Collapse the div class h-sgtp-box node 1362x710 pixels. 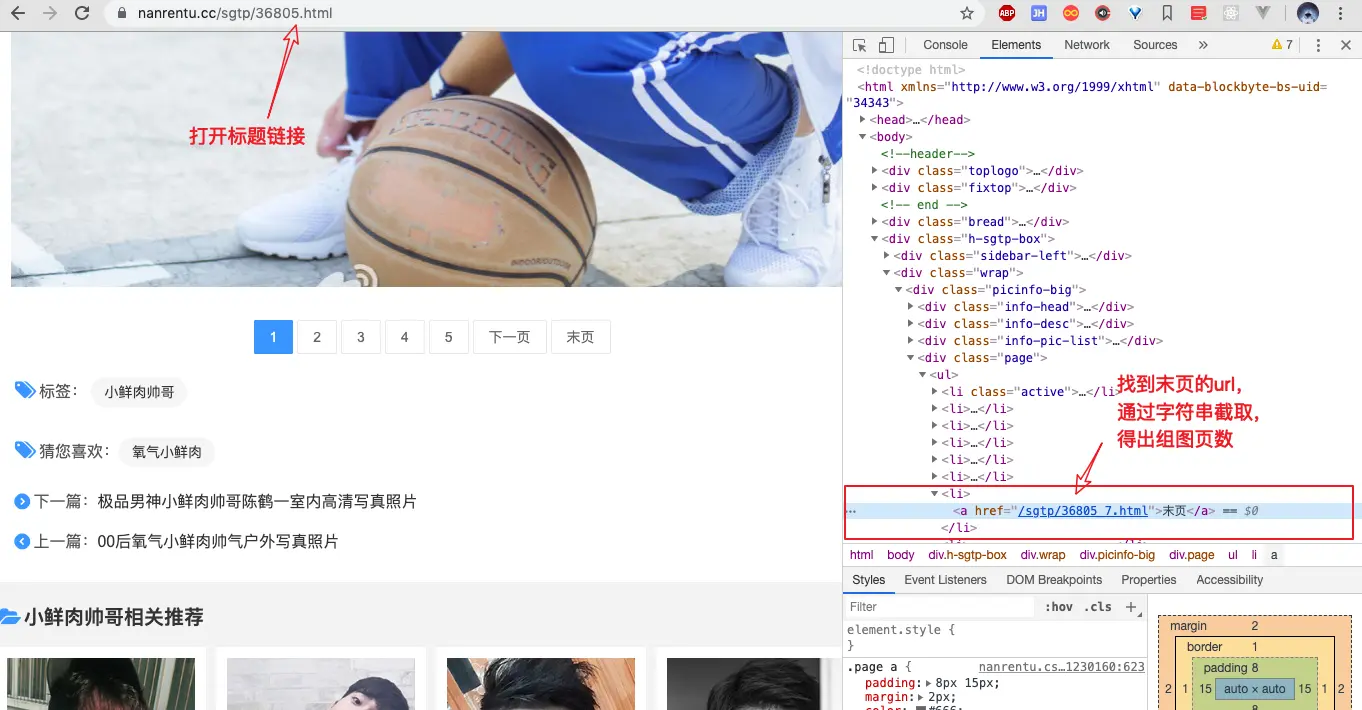pyautogui.click(x=875, y=239)
